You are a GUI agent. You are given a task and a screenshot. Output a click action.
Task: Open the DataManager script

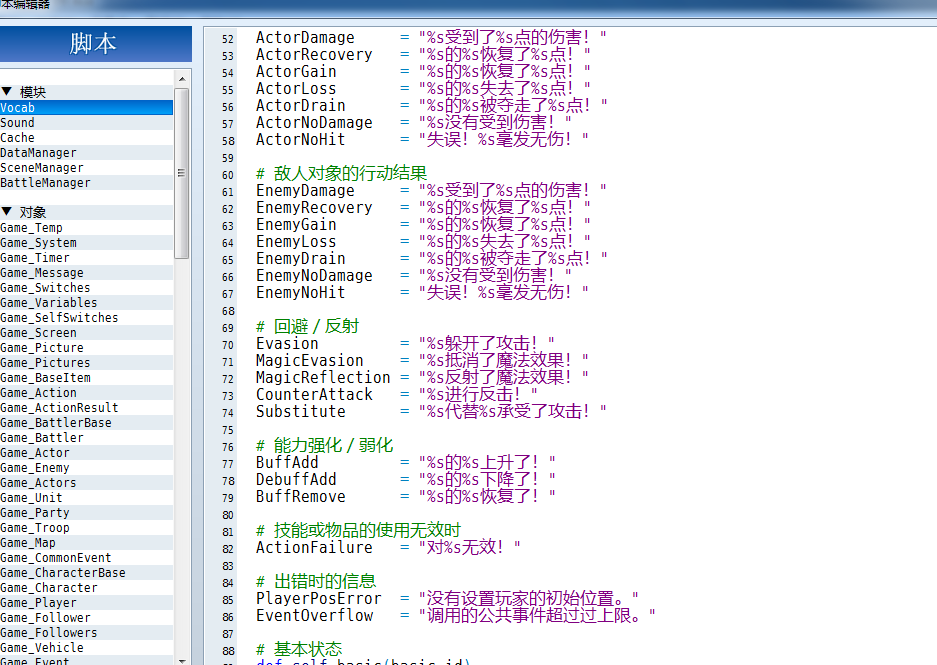(x=86, y=152)
